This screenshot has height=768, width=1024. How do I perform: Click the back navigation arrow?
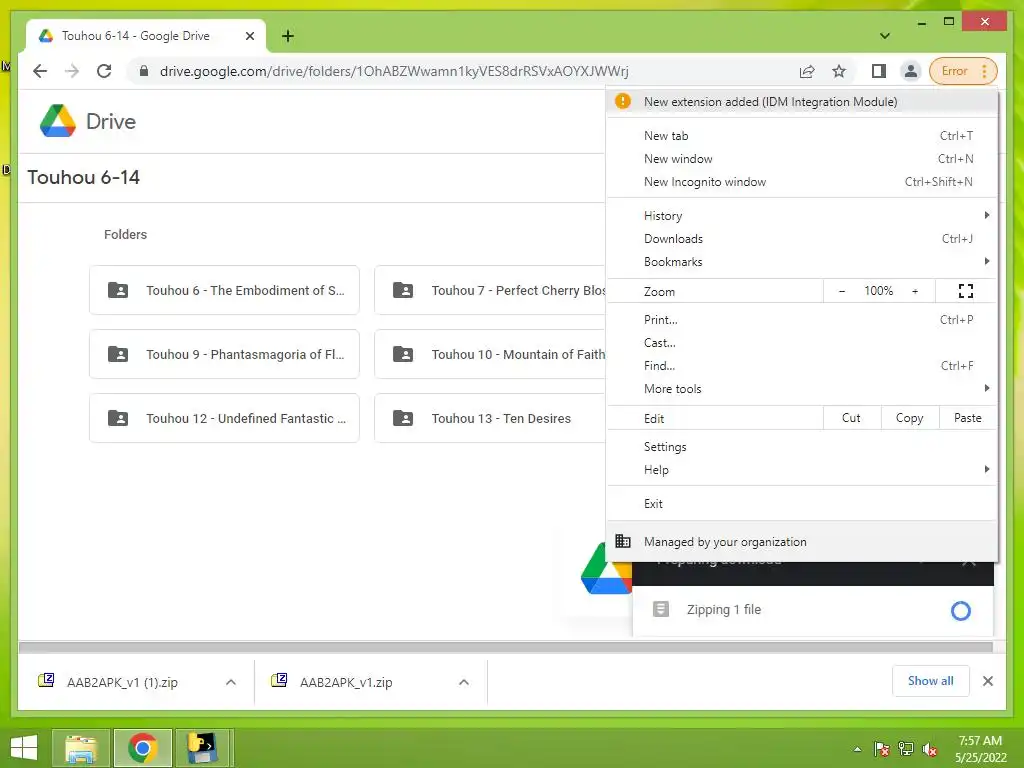[40, 71]
